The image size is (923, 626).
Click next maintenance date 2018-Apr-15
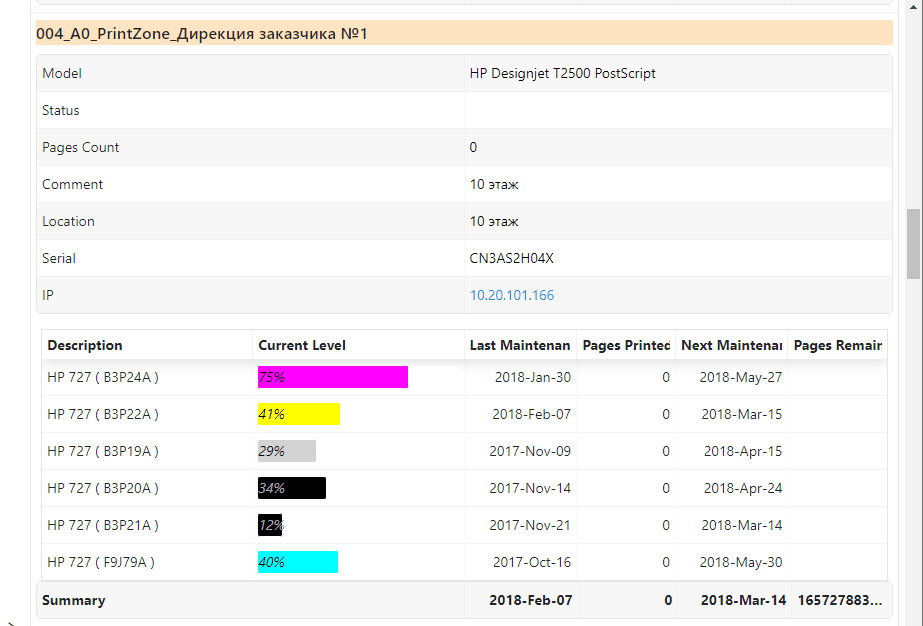(x=743, y=451)
